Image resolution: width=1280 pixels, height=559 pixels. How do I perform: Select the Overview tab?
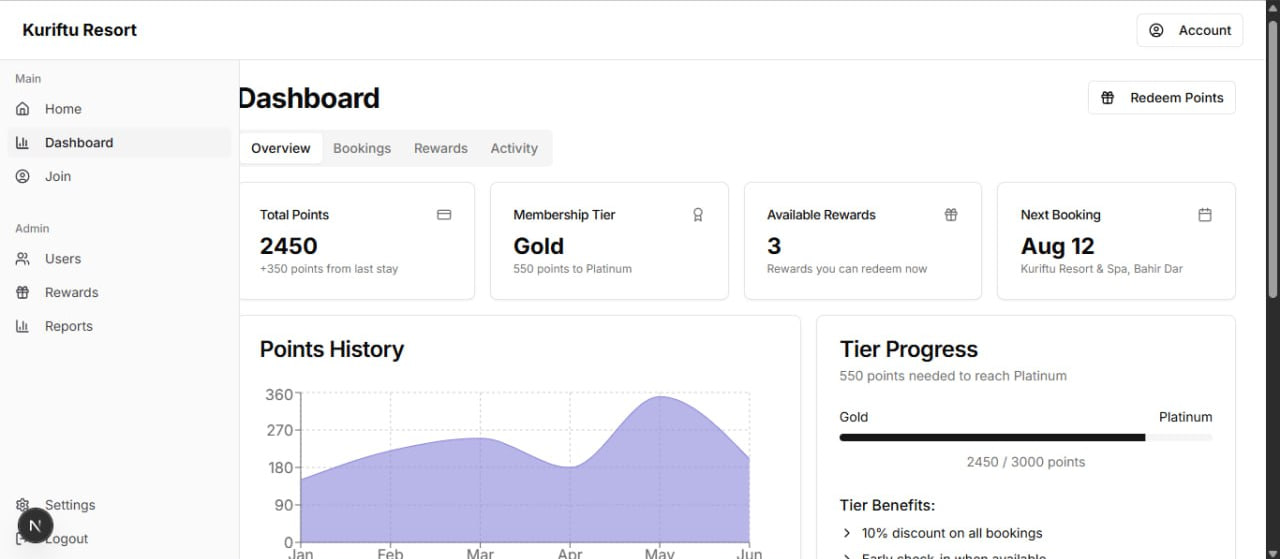(281, 148)
